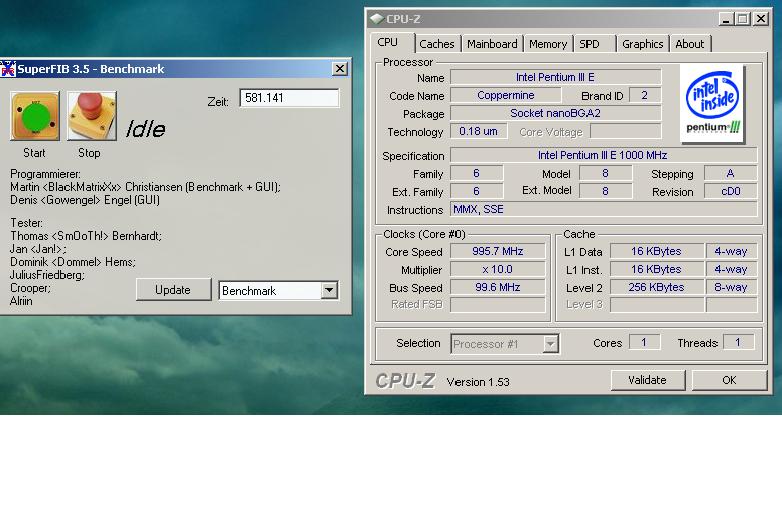Click the green Start button in SuperFIB

[35, 116]
